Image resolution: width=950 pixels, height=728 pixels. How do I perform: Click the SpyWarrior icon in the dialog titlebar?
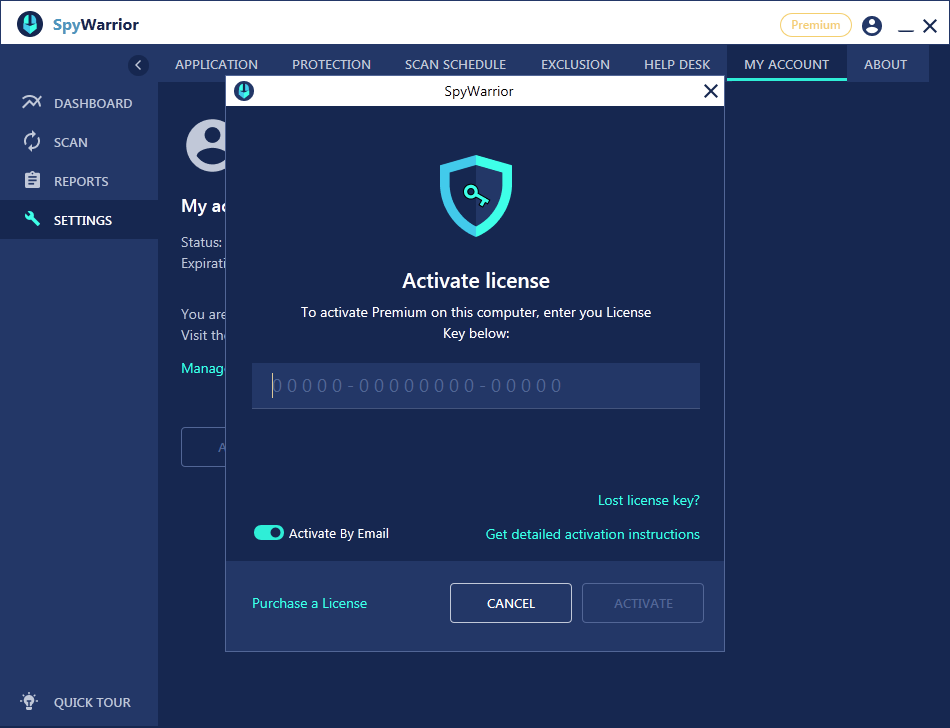[x=243, y=90]
